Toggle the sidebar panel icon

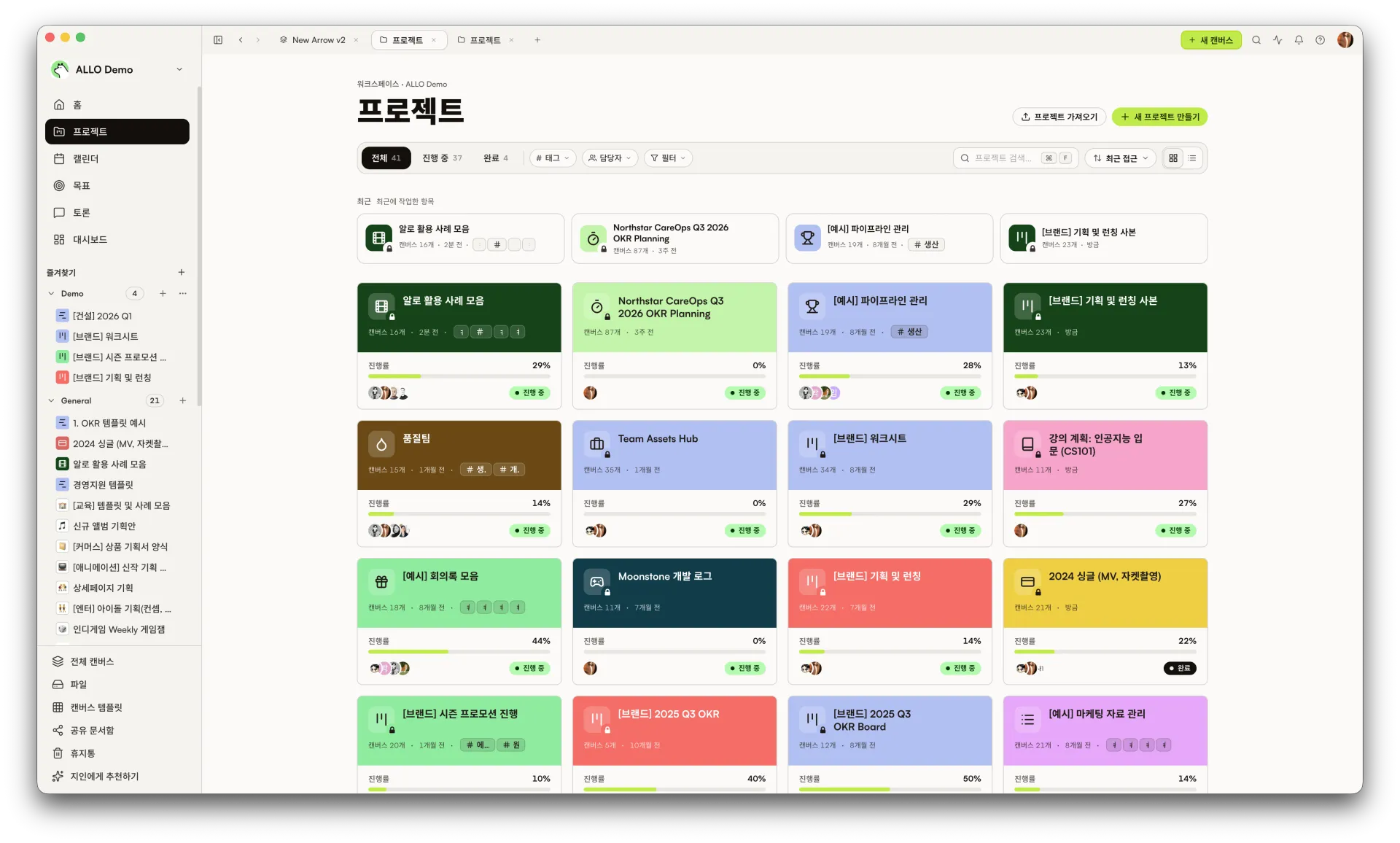click(x=218, y=40)
